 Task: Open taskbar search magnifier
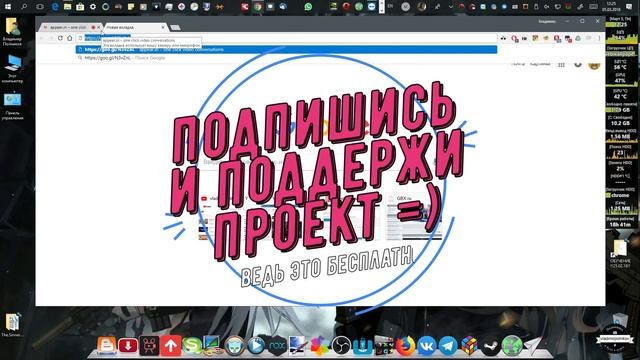(24, 7)
